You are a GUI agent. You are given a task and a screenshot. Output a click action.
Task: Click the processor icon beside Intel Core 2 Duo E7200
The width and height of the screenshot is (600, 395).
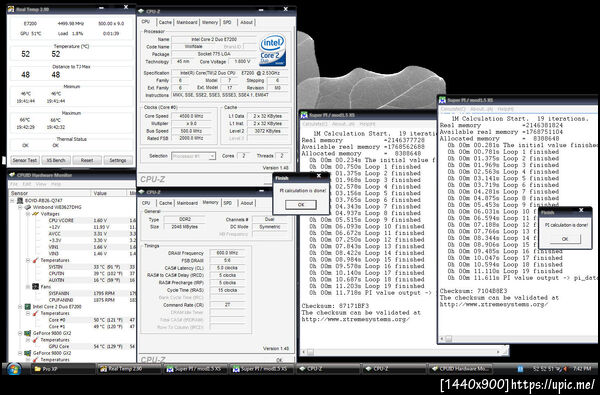[28, 307]
